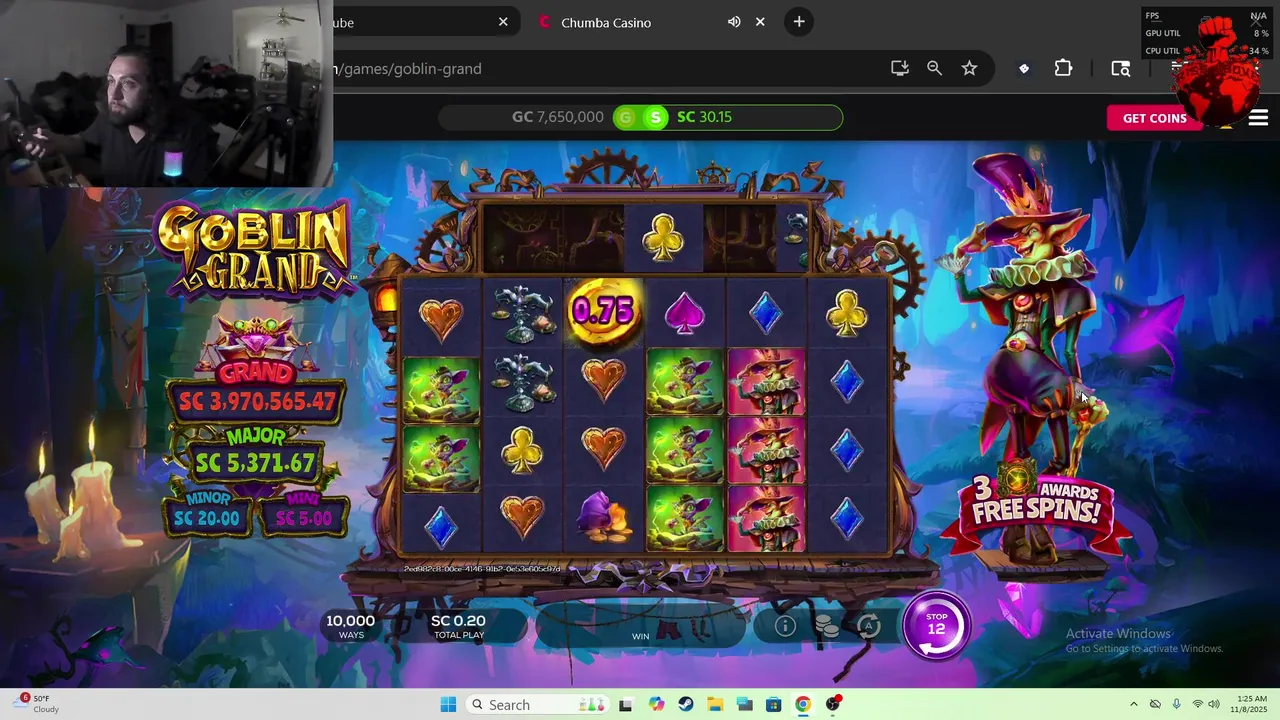Click the Goblin Grand game logo
1280x720 pixels.
tap(254, 249)
